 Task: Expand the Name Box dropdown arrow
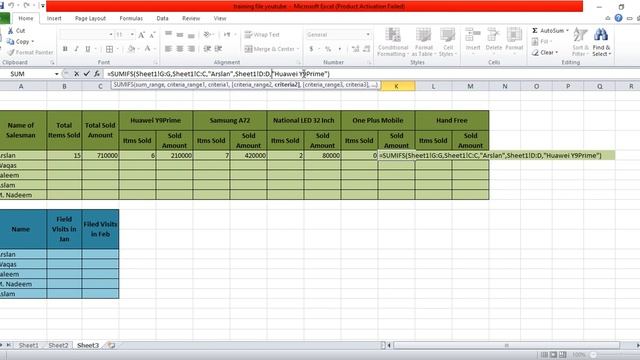click(x=56, y=74)
